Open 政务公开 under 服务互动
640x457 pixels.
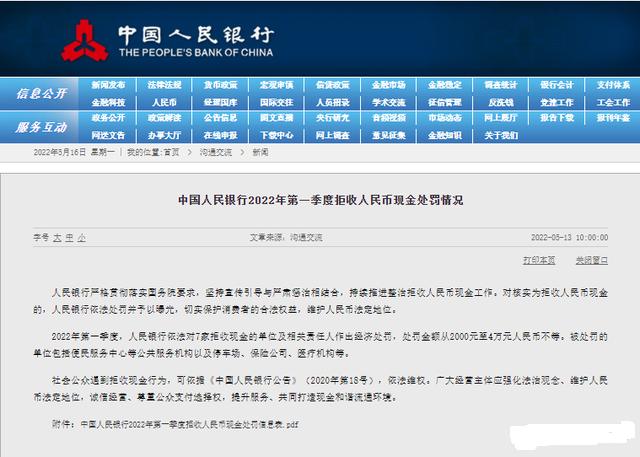click(108, 118)
